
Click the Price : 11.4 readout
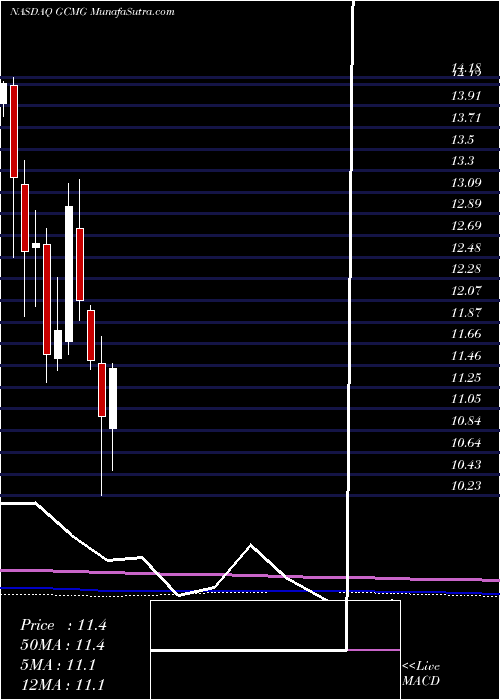[x=63, y=625]
